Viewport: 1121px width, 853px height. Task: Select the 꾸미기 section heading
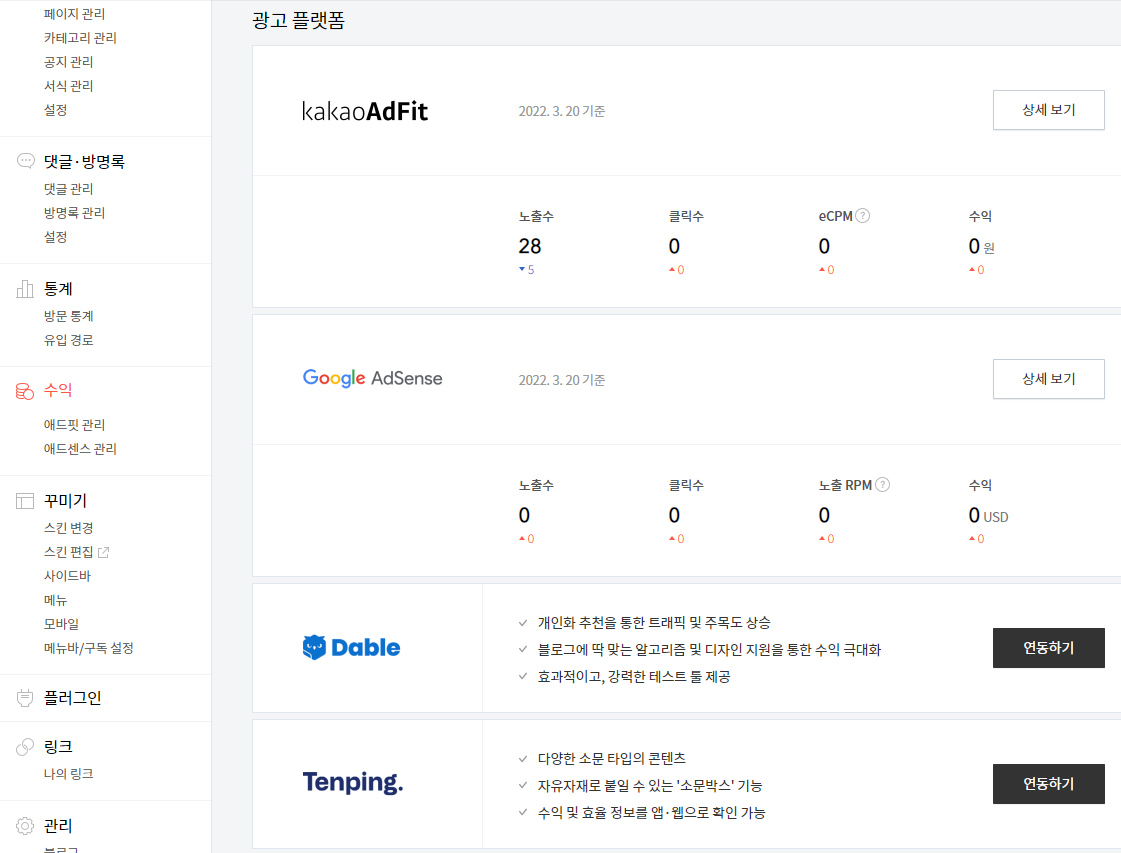click(65, 501)
